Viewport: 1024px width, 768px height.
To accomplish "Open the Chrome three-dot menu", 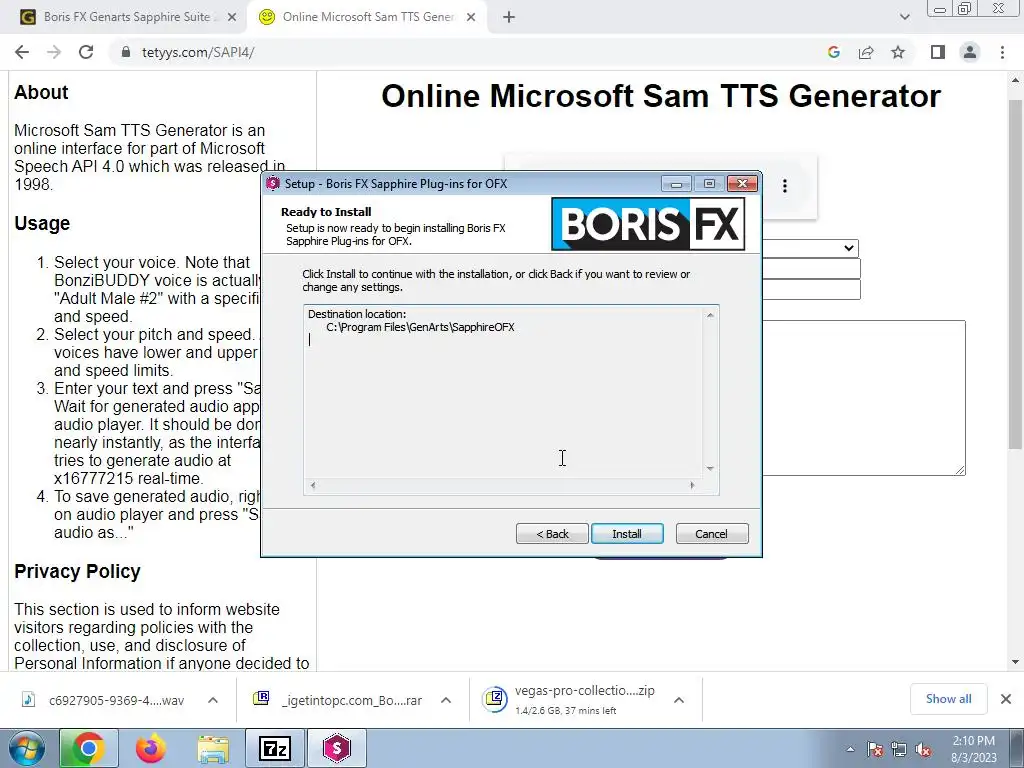I will [1002, 52].
